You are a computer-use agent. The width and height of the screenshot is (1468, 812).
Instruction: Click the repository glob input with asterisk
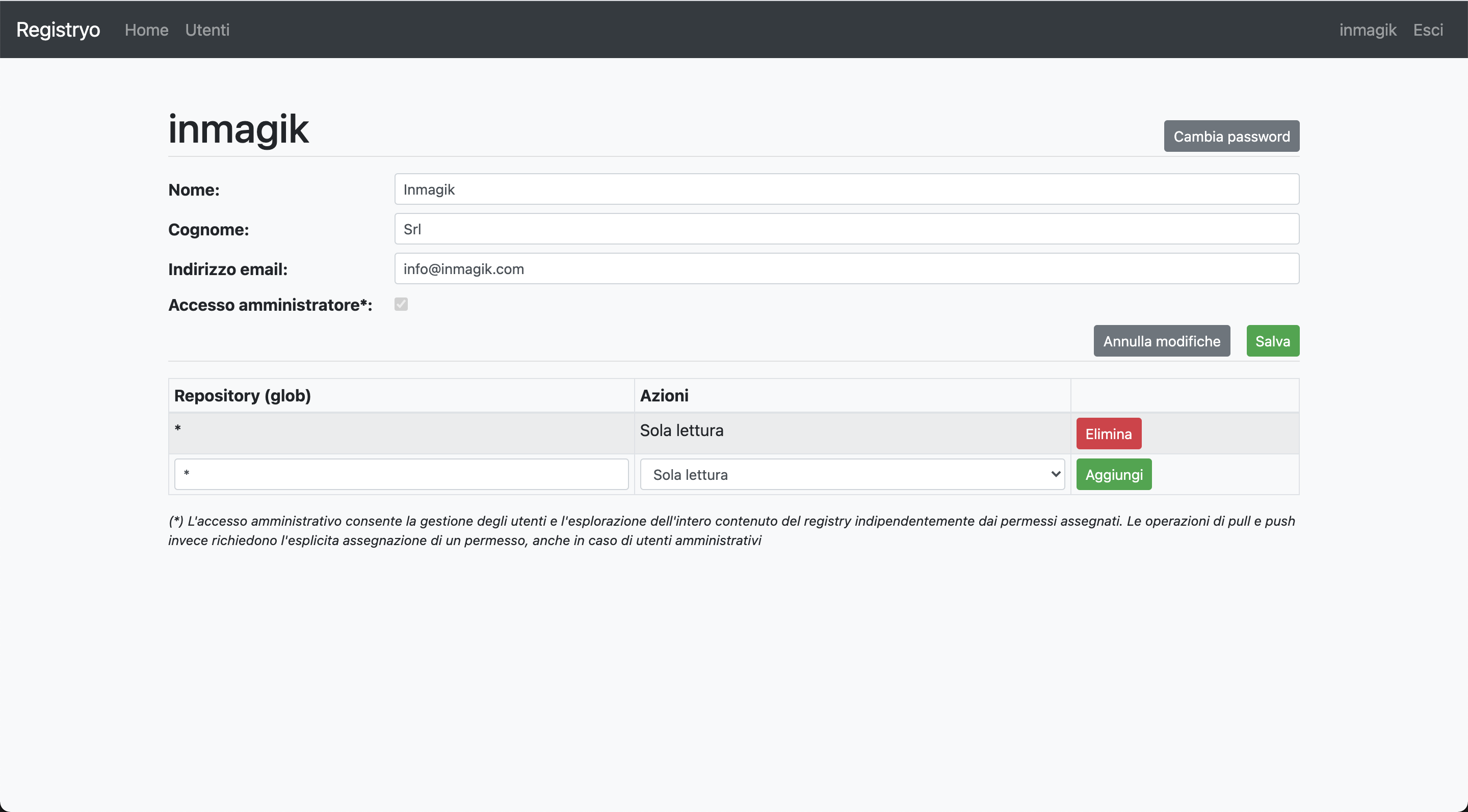tap(402, 474)
